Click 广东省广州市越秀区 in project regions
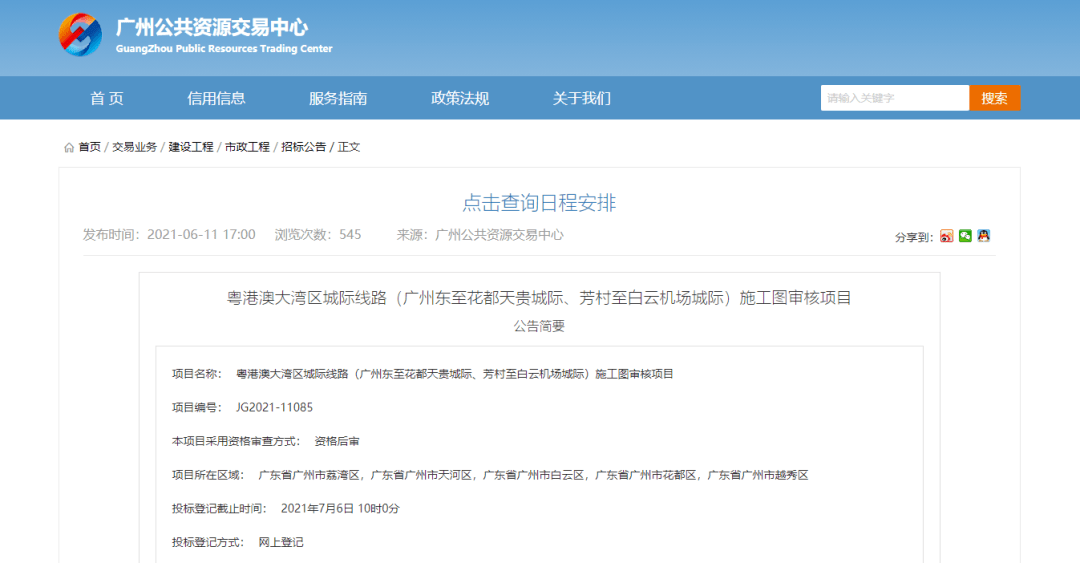 [758, 475]
